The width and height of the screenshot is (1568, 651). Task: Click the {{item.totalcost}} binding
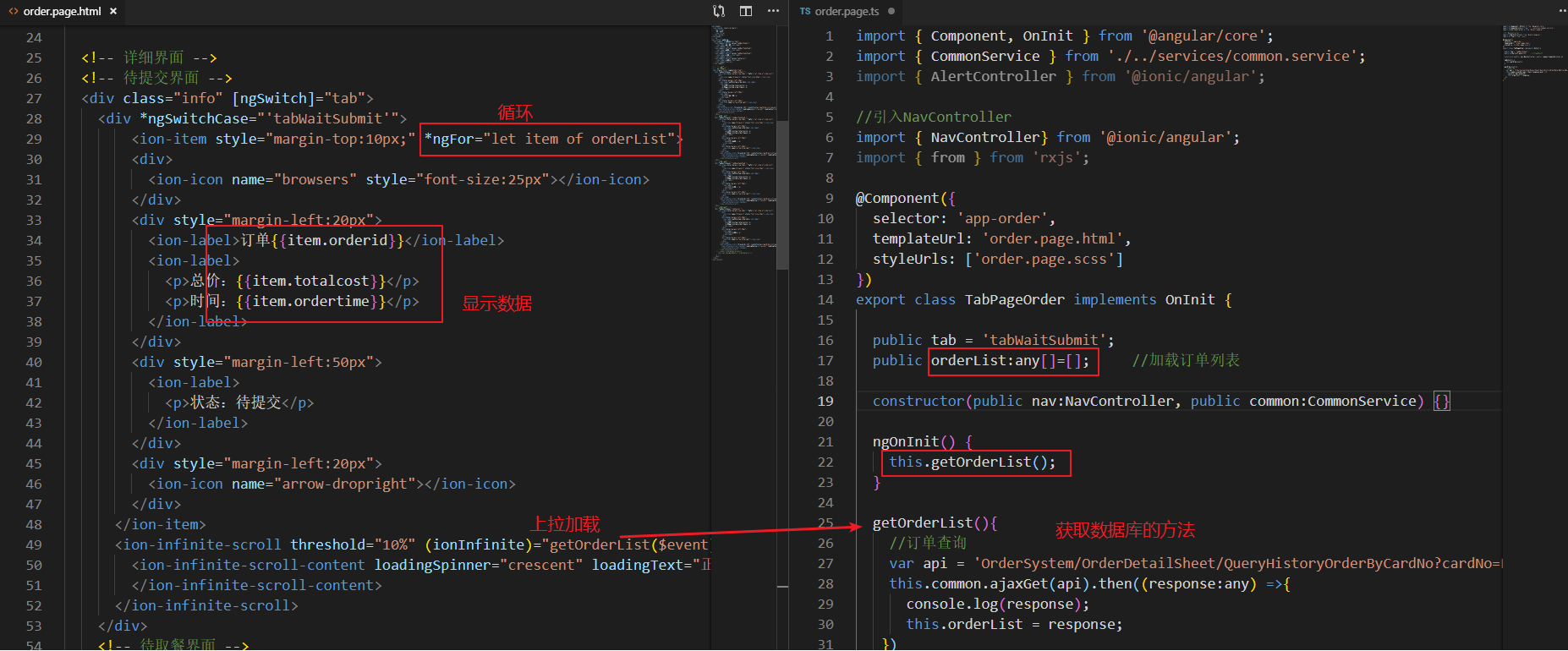311,281
